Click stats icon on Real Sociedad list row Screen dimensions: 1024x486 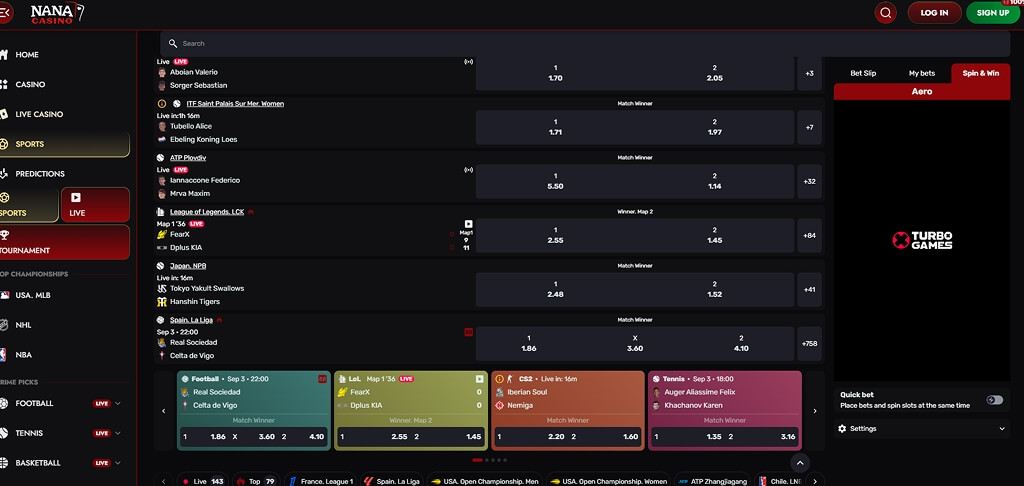coord(468,332)
